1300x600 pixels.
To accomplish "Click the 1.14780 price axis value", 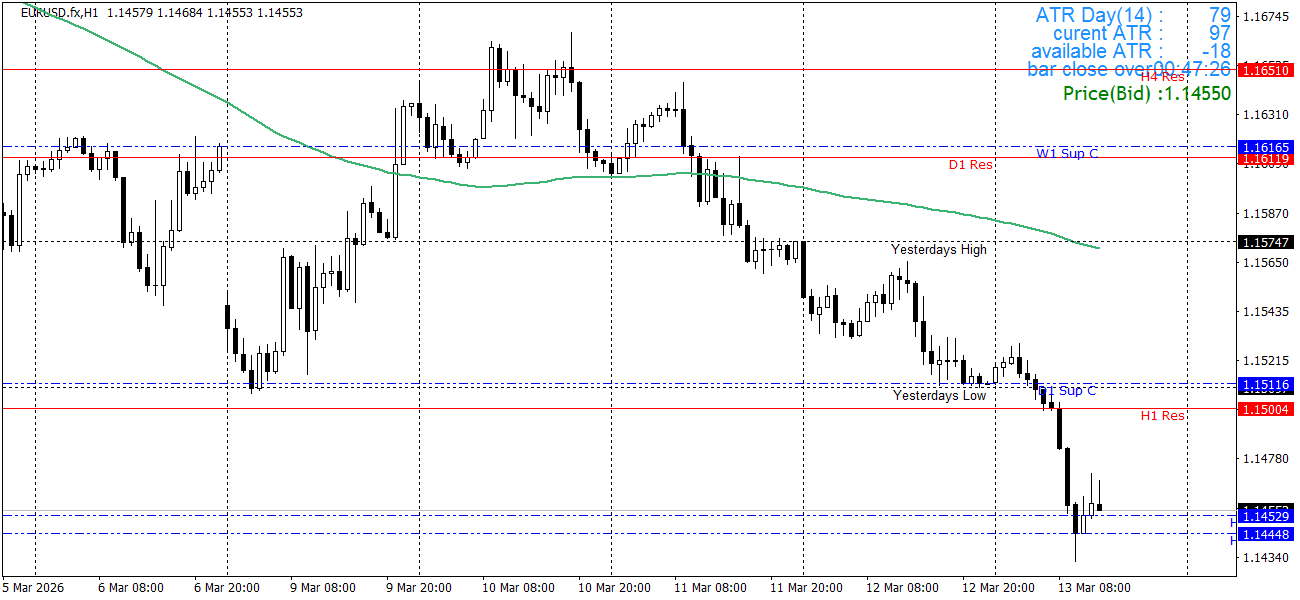I will (1265, 459).
